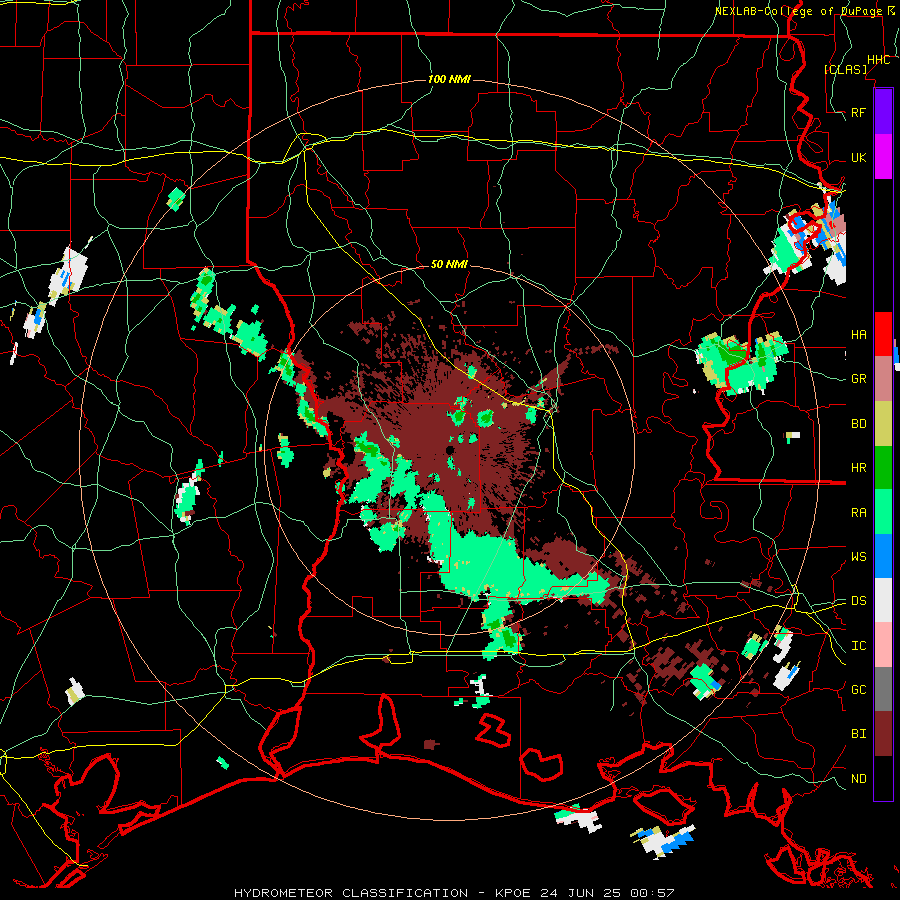
Task: Click the HA red legend swatch
Action: pos(883,334)
